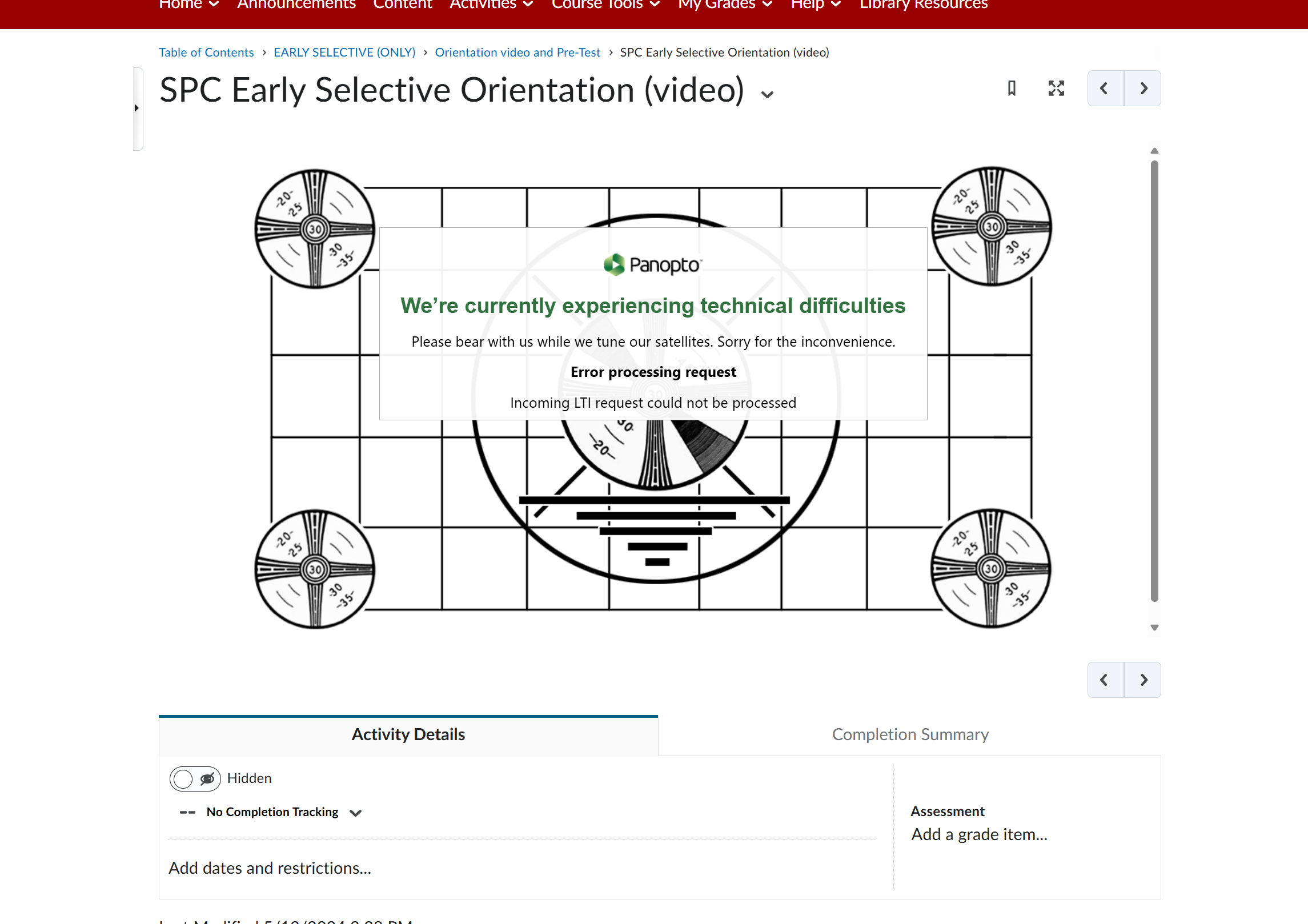The image size is (1308, 924).
Task: Toggle the Hidden visibility switch
Action: [x=195, y=779]
